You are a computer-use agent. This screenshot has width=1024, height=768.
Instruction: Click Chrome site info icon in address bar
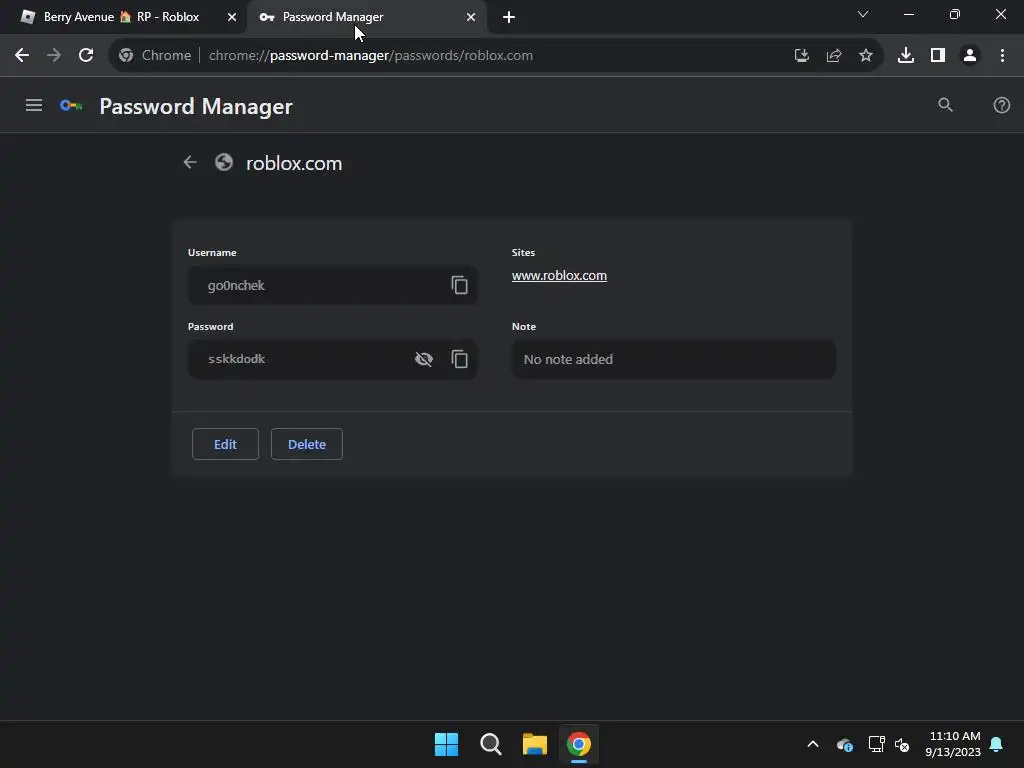(126, 56)
